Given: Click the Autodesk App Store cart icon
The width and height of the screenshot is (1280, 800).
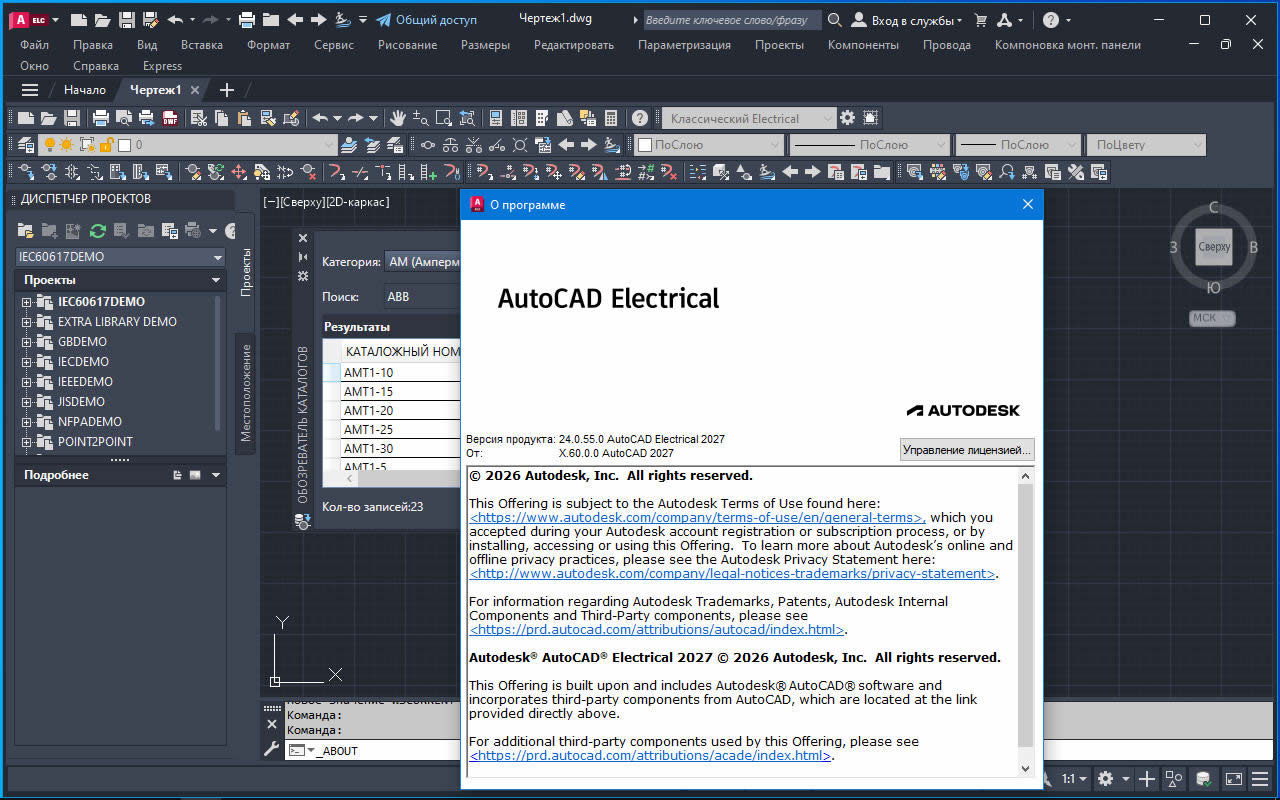Looking at the screenshot, I should pos(981,20).
